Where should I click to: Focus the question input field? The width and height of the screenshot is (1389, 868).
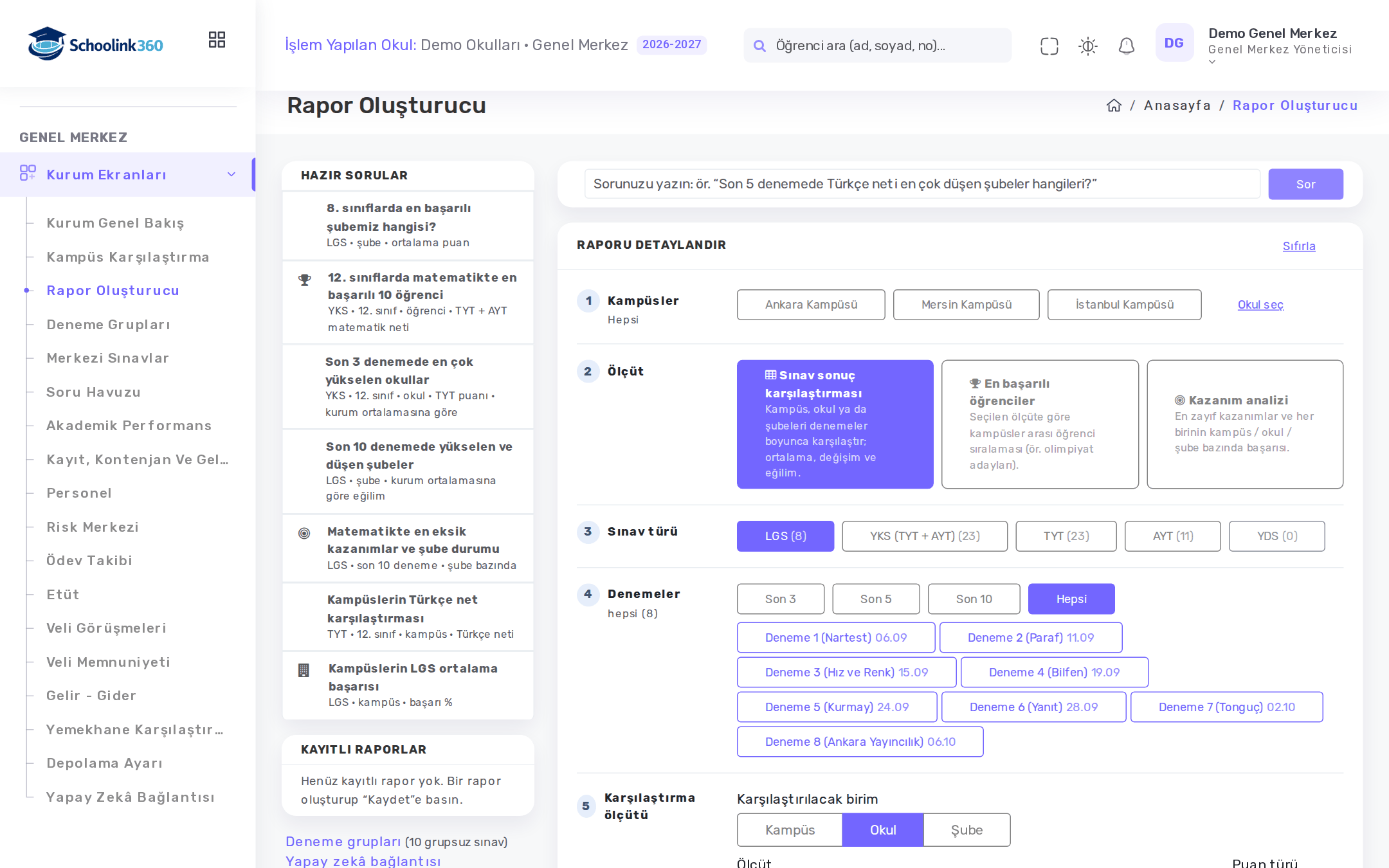tap(921, 184)
